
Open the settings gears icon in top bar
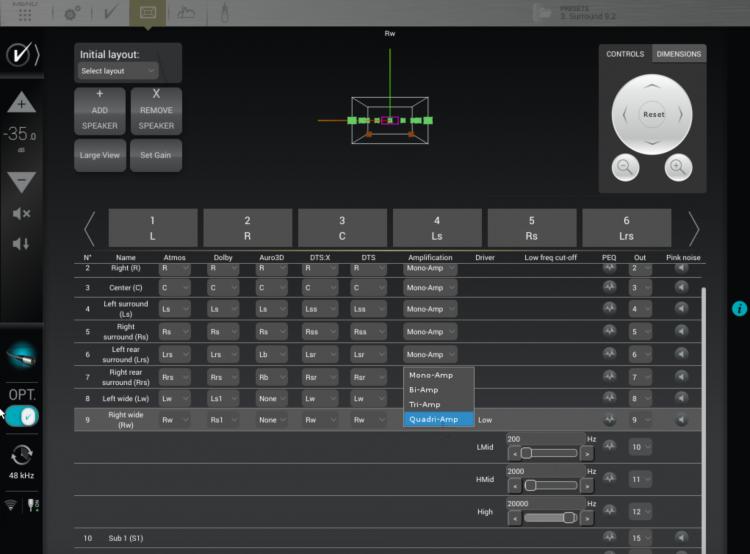click(x=72, y=13)
